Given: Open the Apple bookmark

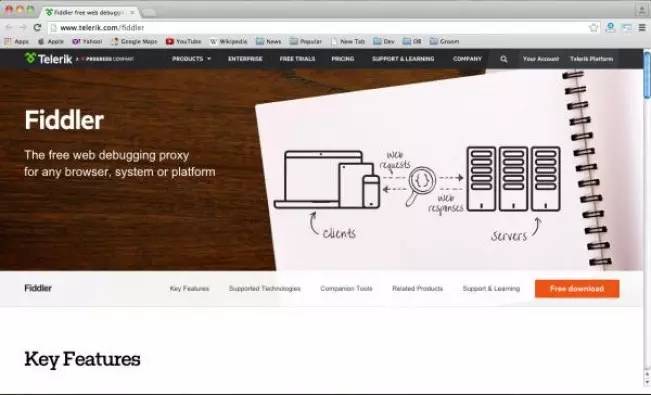Looking at the screenshot, I should tap(51, 42).
